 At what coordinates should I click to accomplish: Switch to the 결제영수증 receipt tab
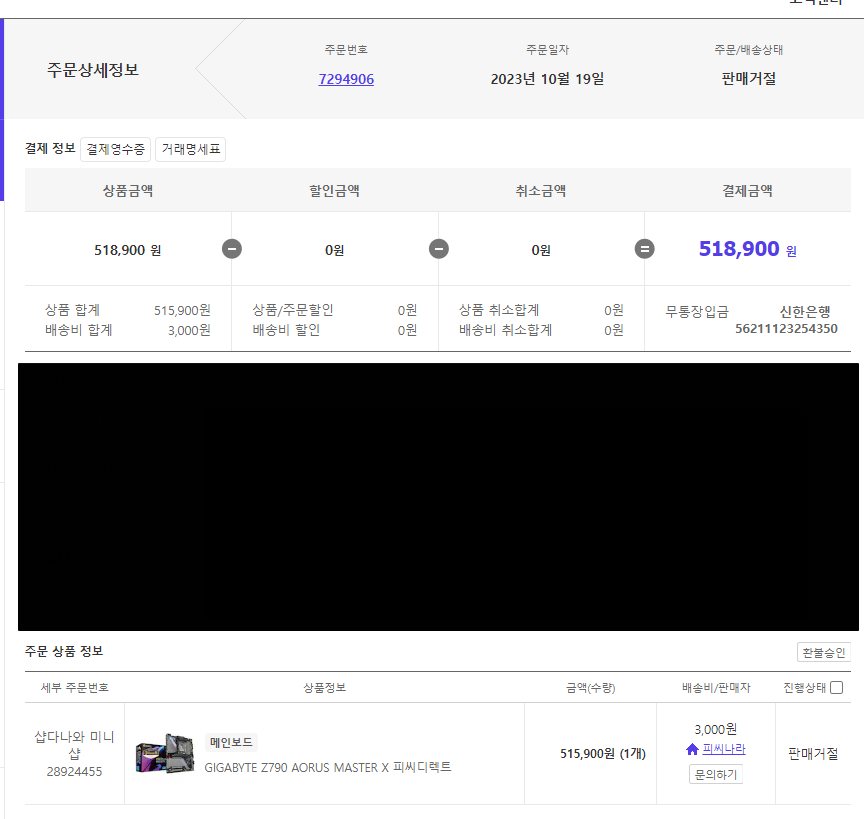[x=114, y=149]
